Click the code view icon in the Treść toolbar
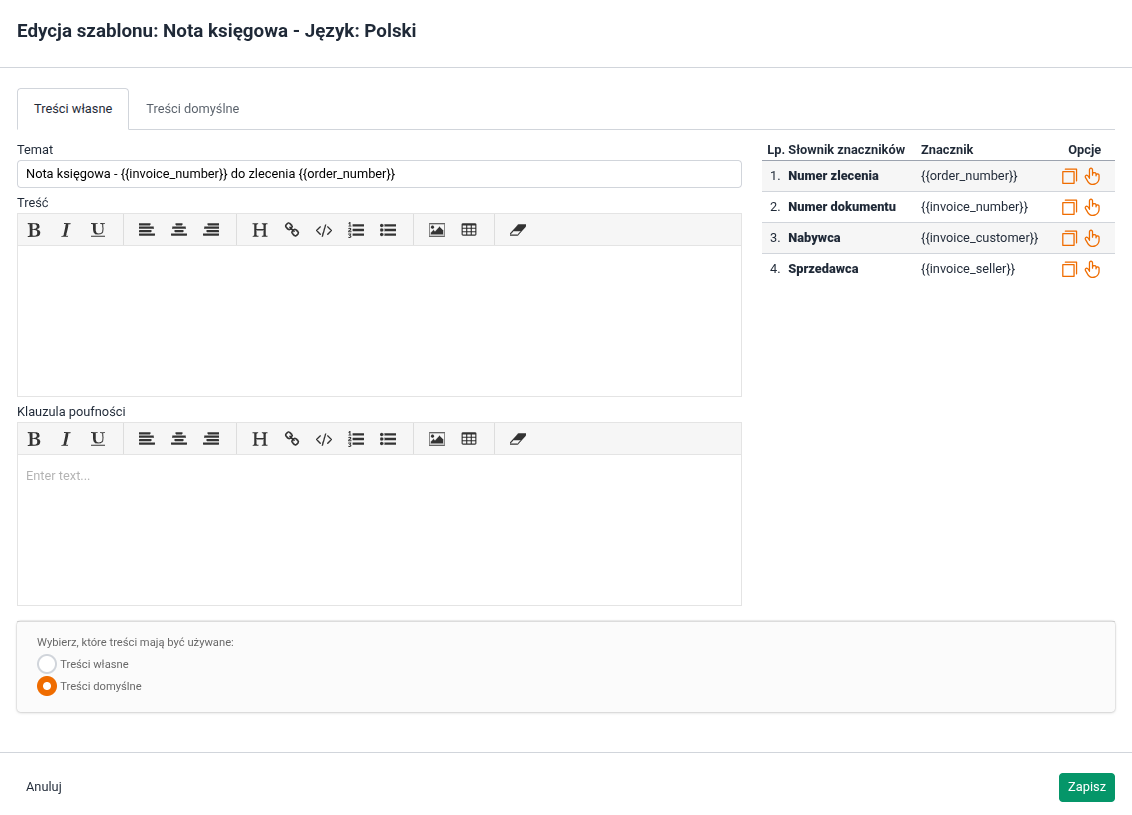This screenshot has height=815, width=1132. point(324,230)
